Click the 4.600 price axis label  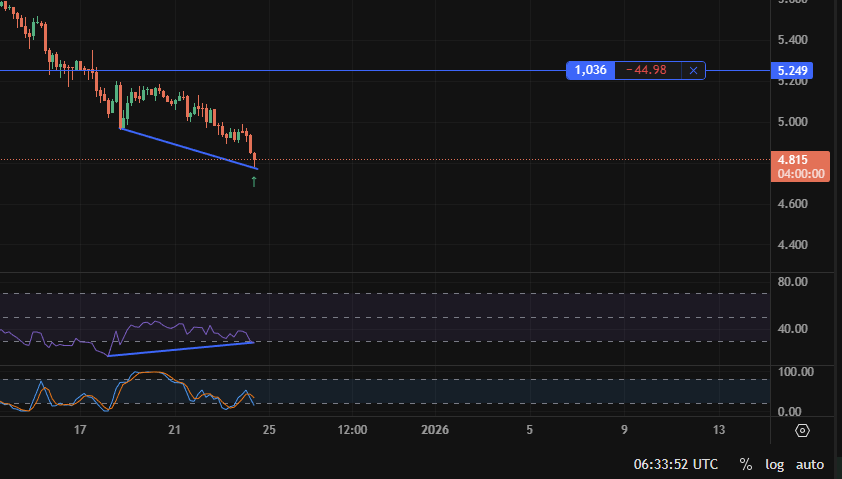[793, 204]
